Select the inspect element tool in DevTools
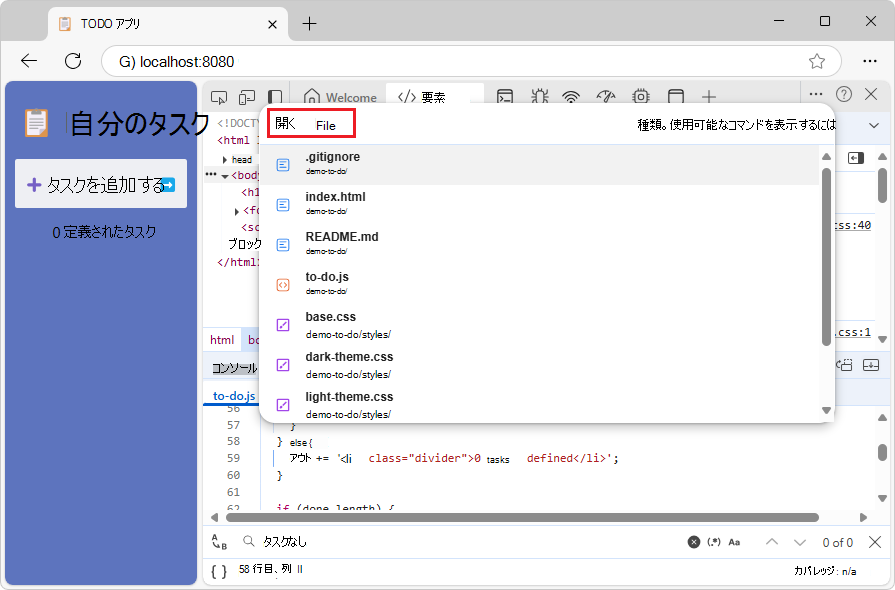Viewport: 895px width, 590px height. (219, 96)
